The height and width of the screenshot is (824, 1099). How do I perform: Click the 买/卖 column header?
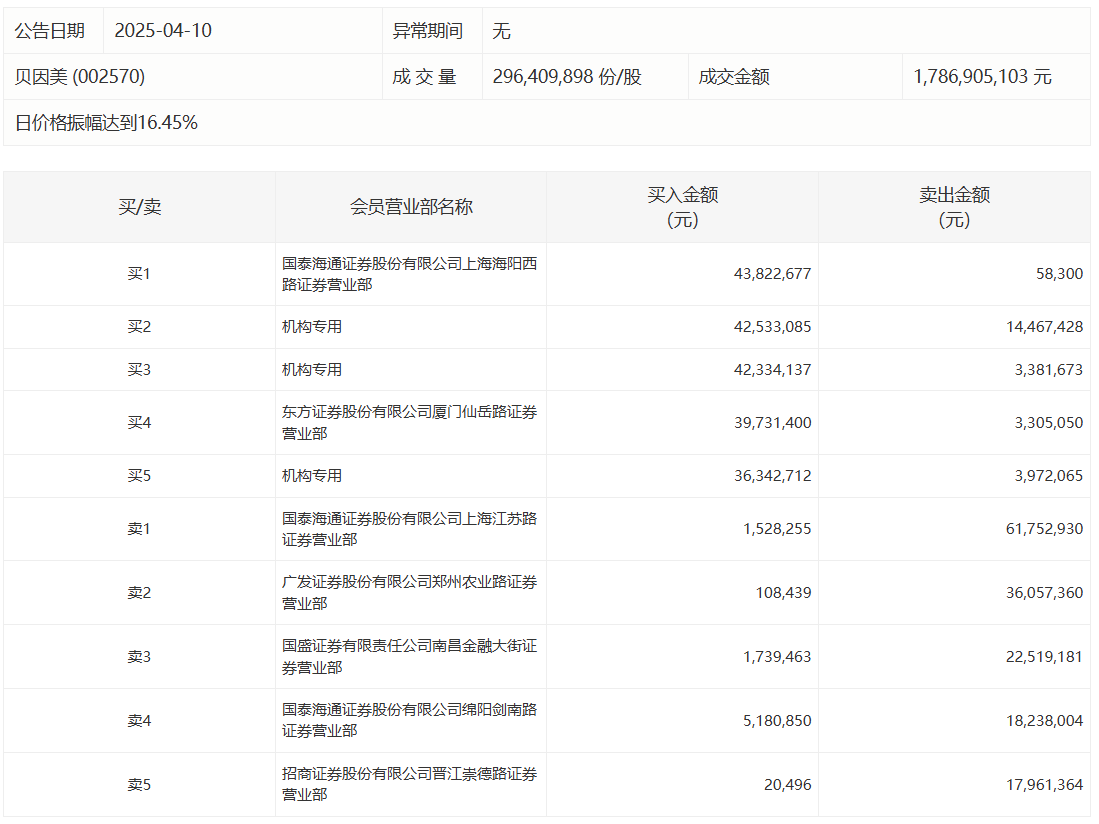click(139, 207)
